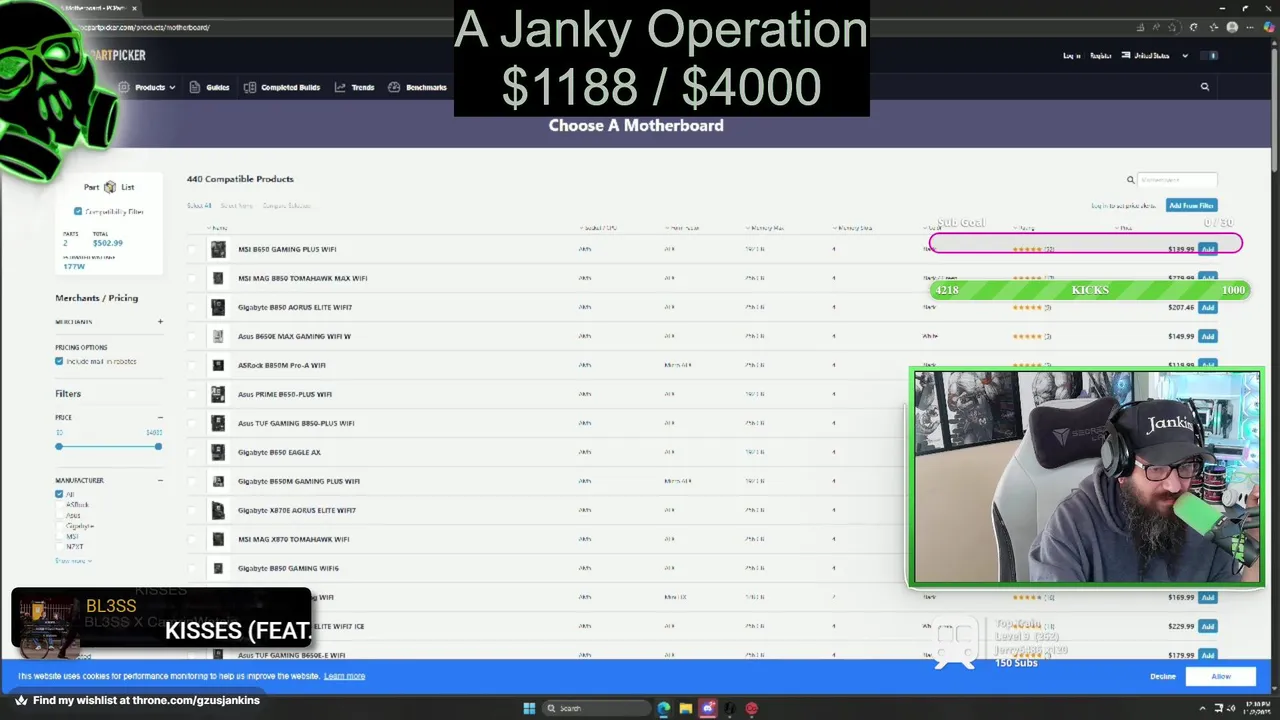Click Asus TUF GAMING B850-PLUS WIFI thumbnail
This screenshot has height=720, width=1280.
(218, 423)
